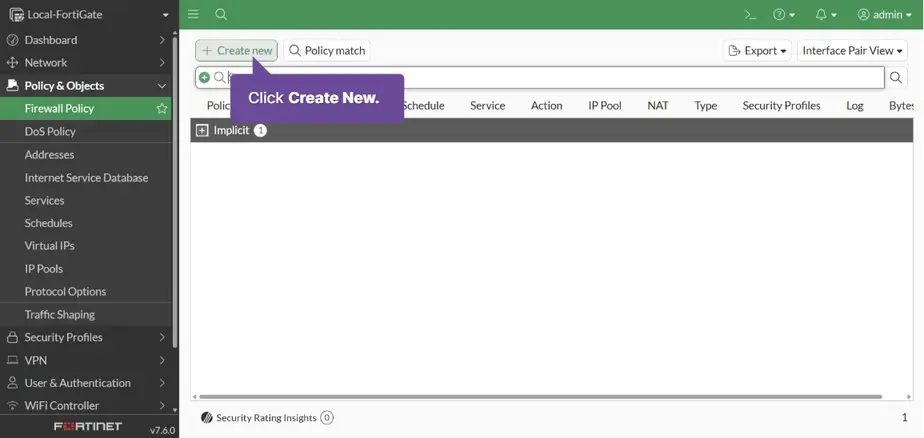Open the Interface Pair View dropdown
This screenshot has height=438, width=924.
pyautogui.click(x=853, y=51)
